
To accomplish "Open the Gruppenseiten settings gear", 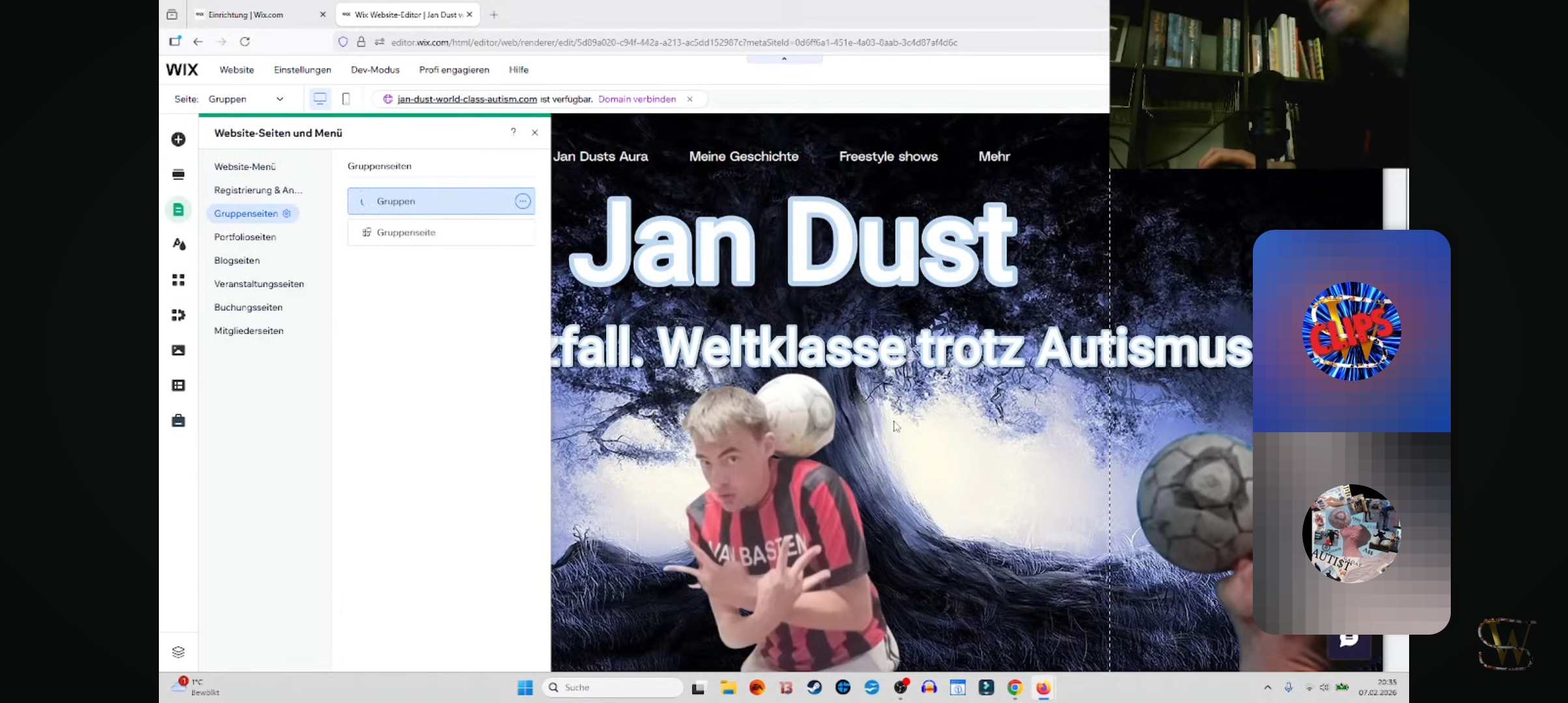I will pyautogui.click(x=287, y=214).
